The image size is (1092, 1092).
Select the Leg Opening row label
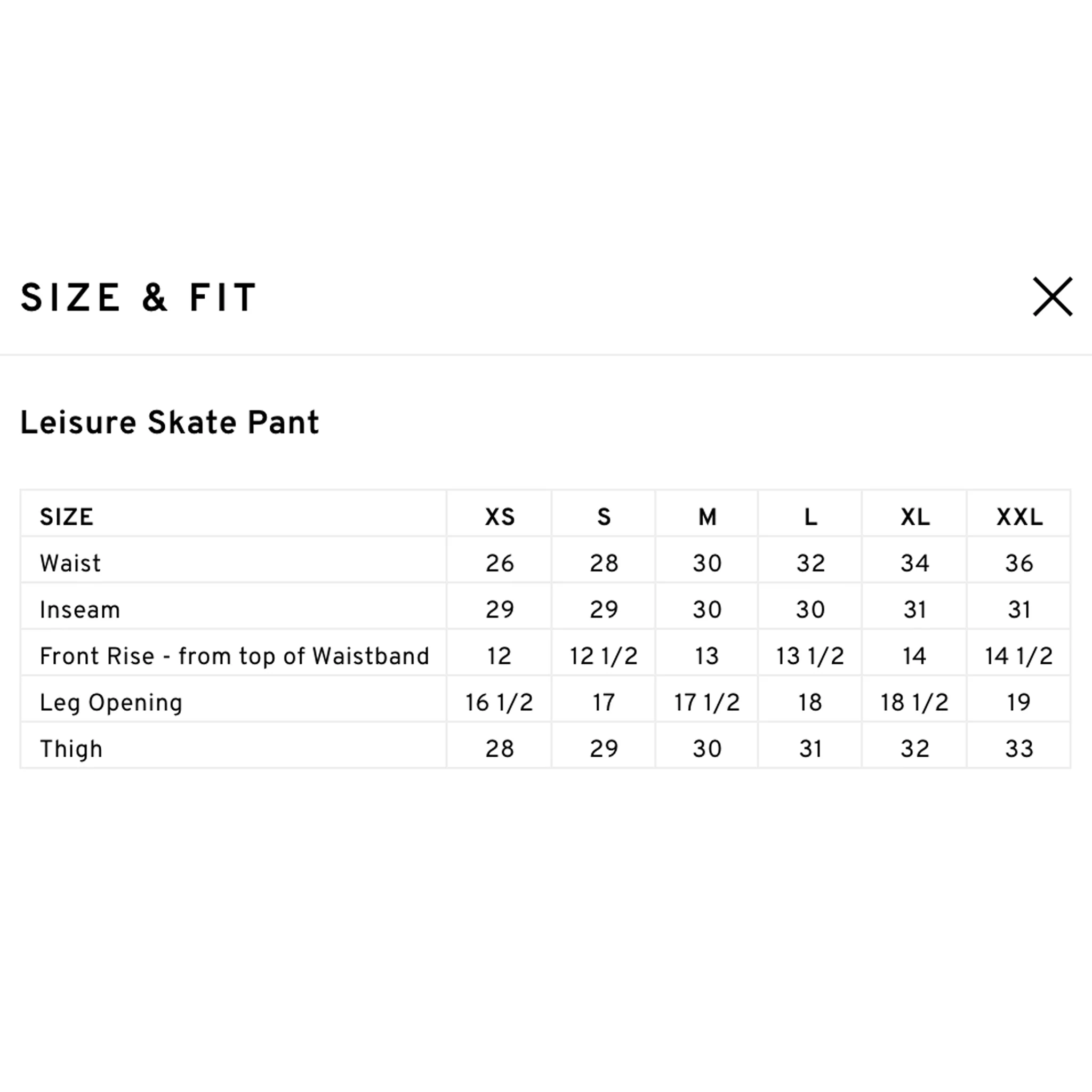[x=111, y=703]
